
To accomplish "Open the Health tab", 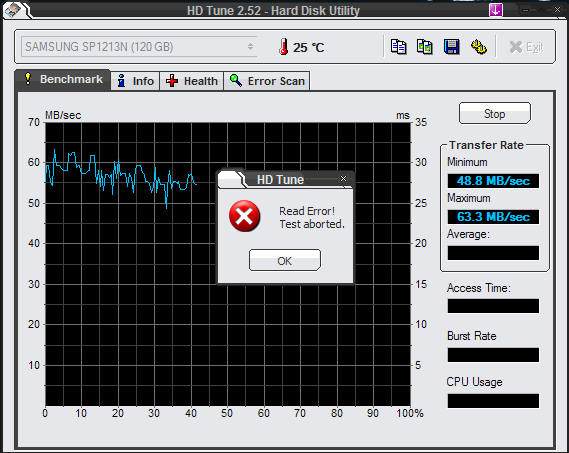I will [191, 81].
